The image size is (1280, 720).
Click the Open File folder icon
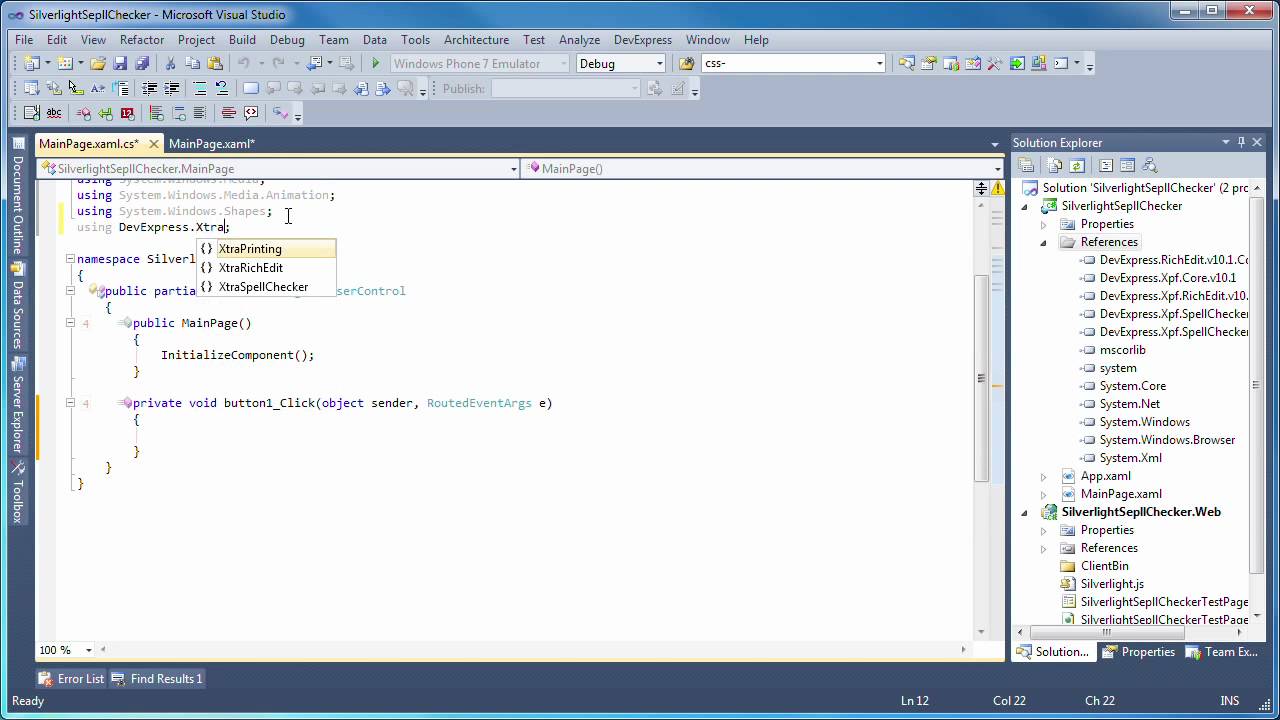(97, 63)
